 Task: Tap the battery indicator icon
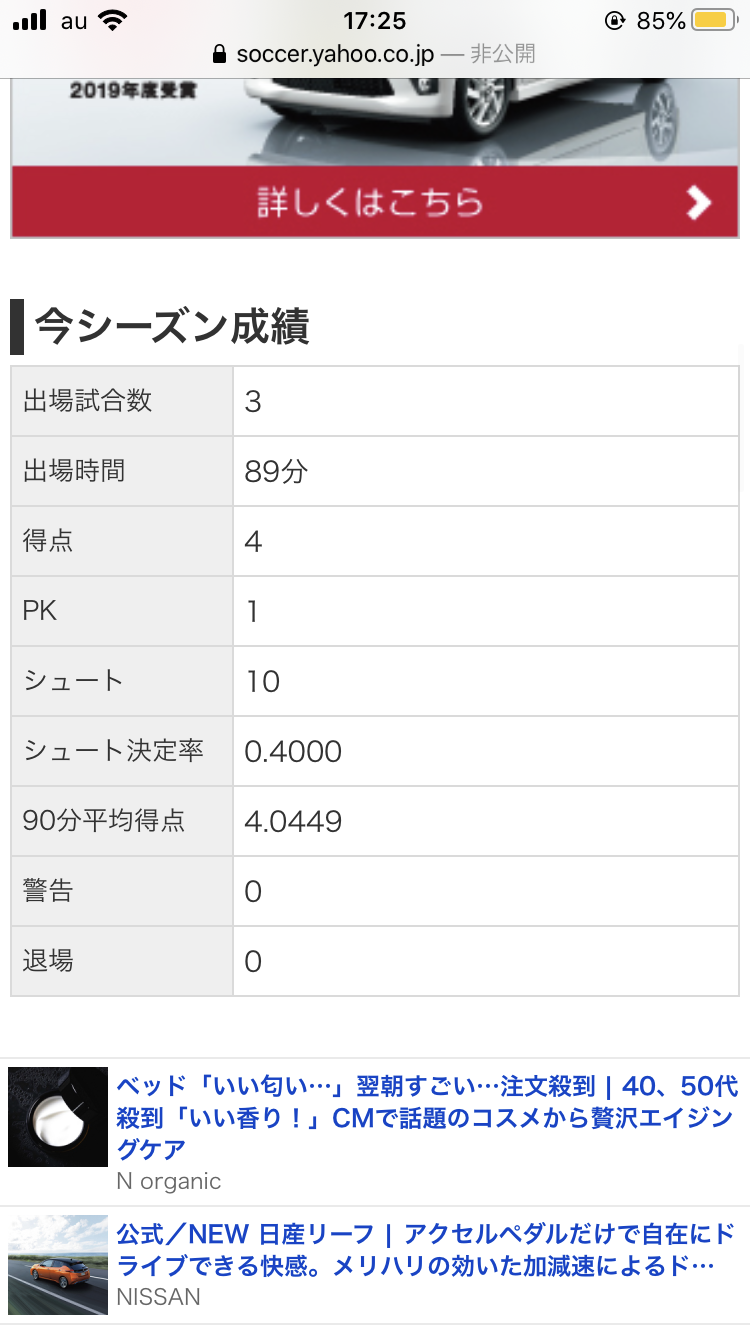click(714, 20)
